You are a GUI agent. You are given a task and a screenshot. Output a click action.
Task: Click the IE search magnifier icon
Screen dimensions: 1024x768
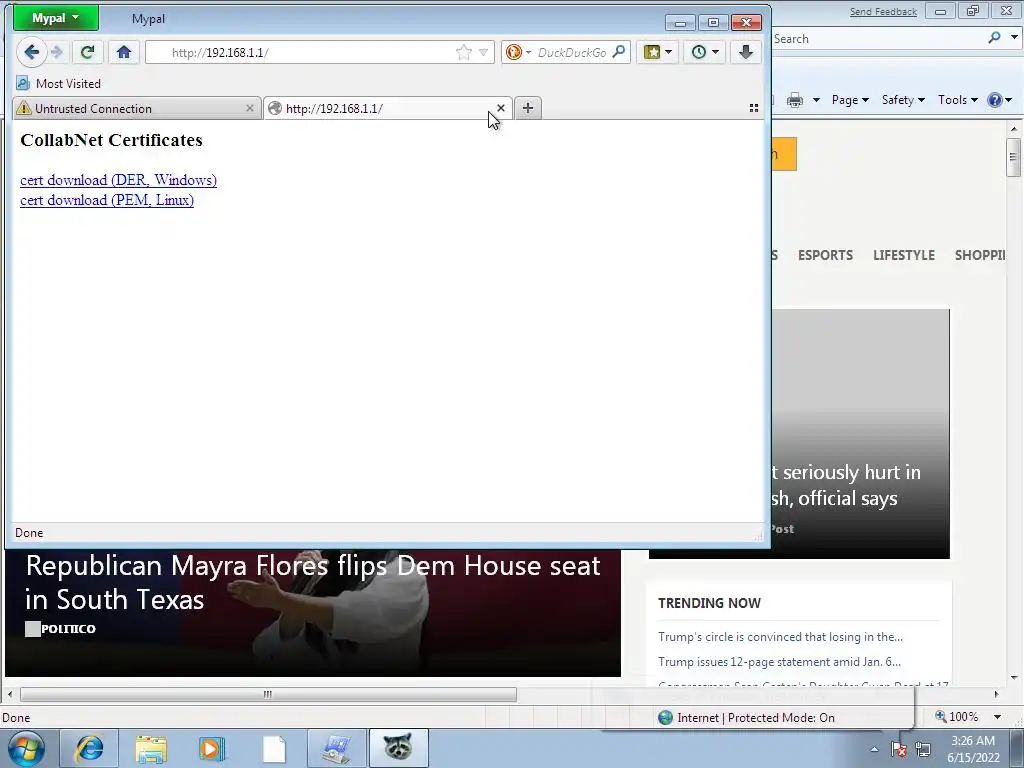click(x=994, y=38)
